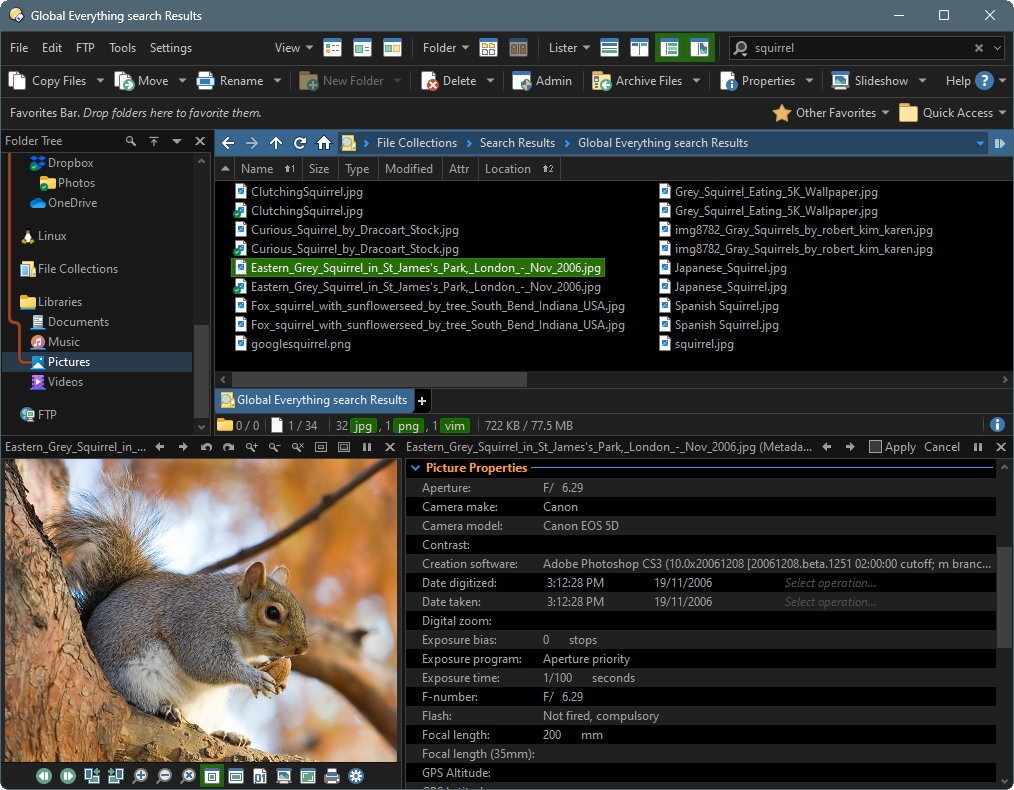Click Cancel in the metadata panel
This screenshot has width=1014, height=790.
coord(941,447)
